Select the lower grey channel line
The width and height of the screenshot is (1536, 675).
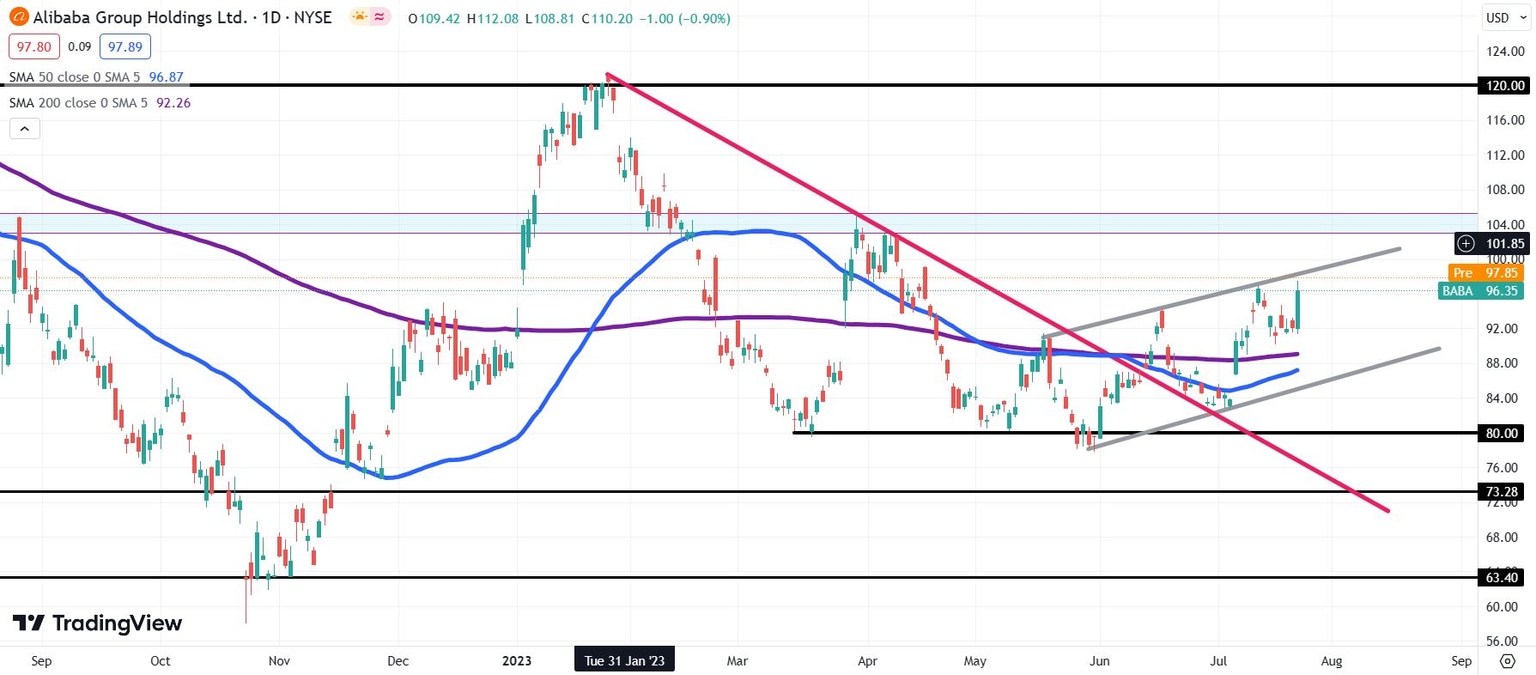pyautogui.click(x=1264, y=399)
